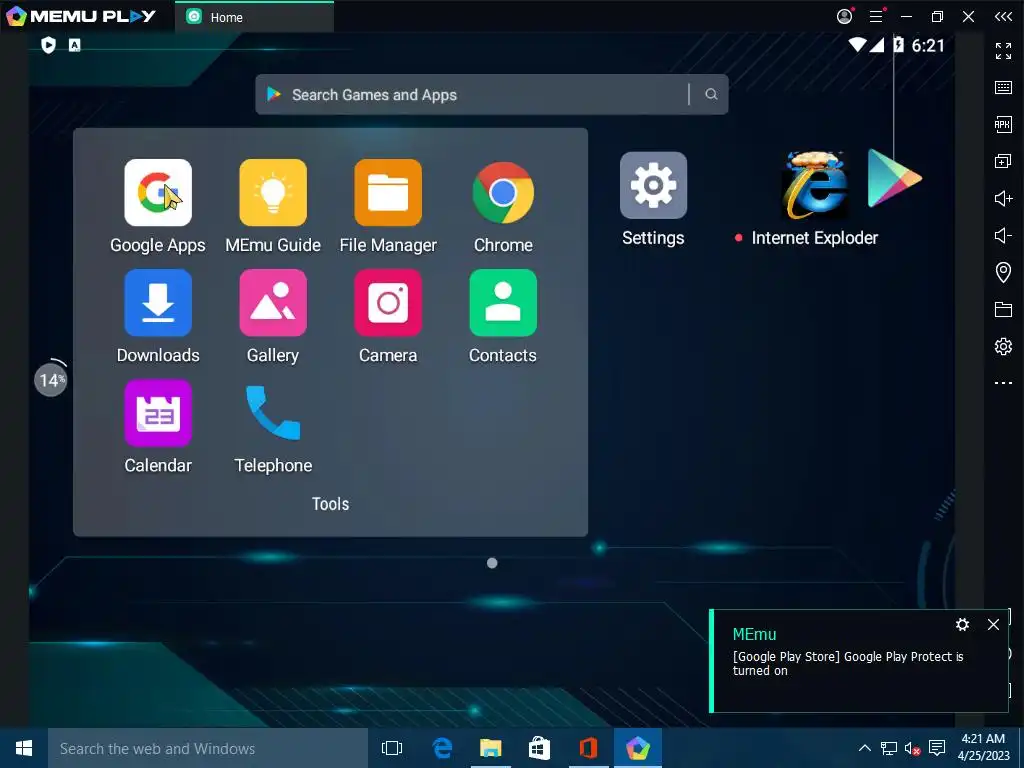Open the Contacts app

pyautogui.click(x=503, y=303)
